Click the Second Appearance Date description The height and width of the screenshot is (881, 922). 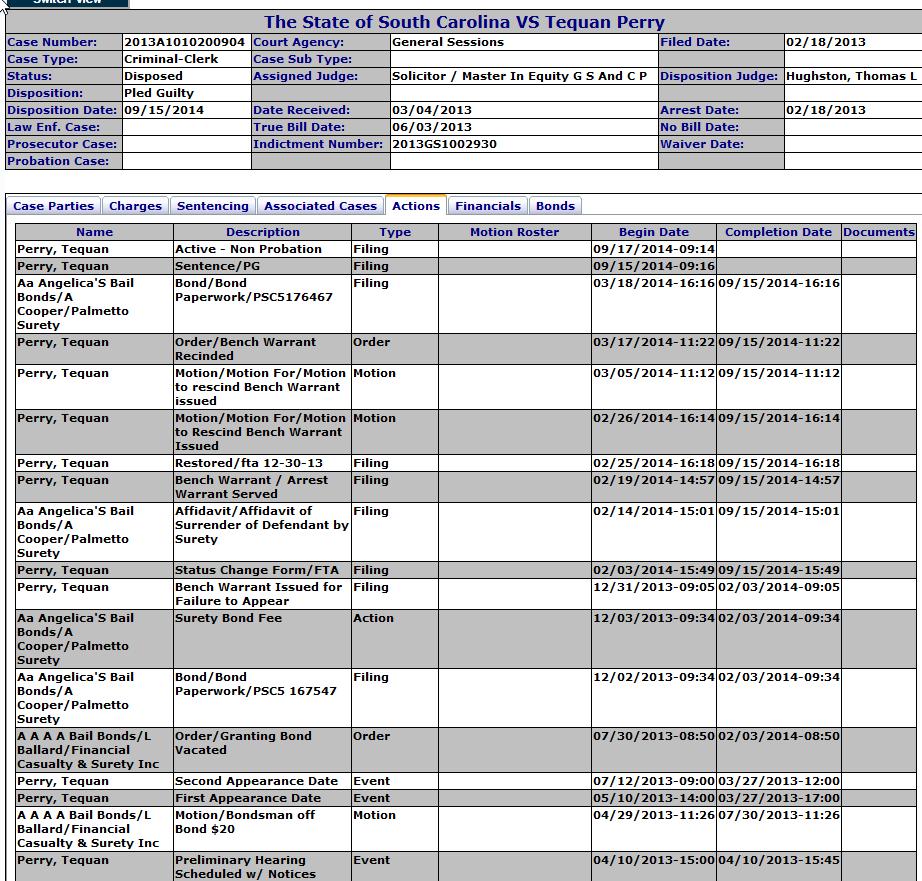coord(256,781)
